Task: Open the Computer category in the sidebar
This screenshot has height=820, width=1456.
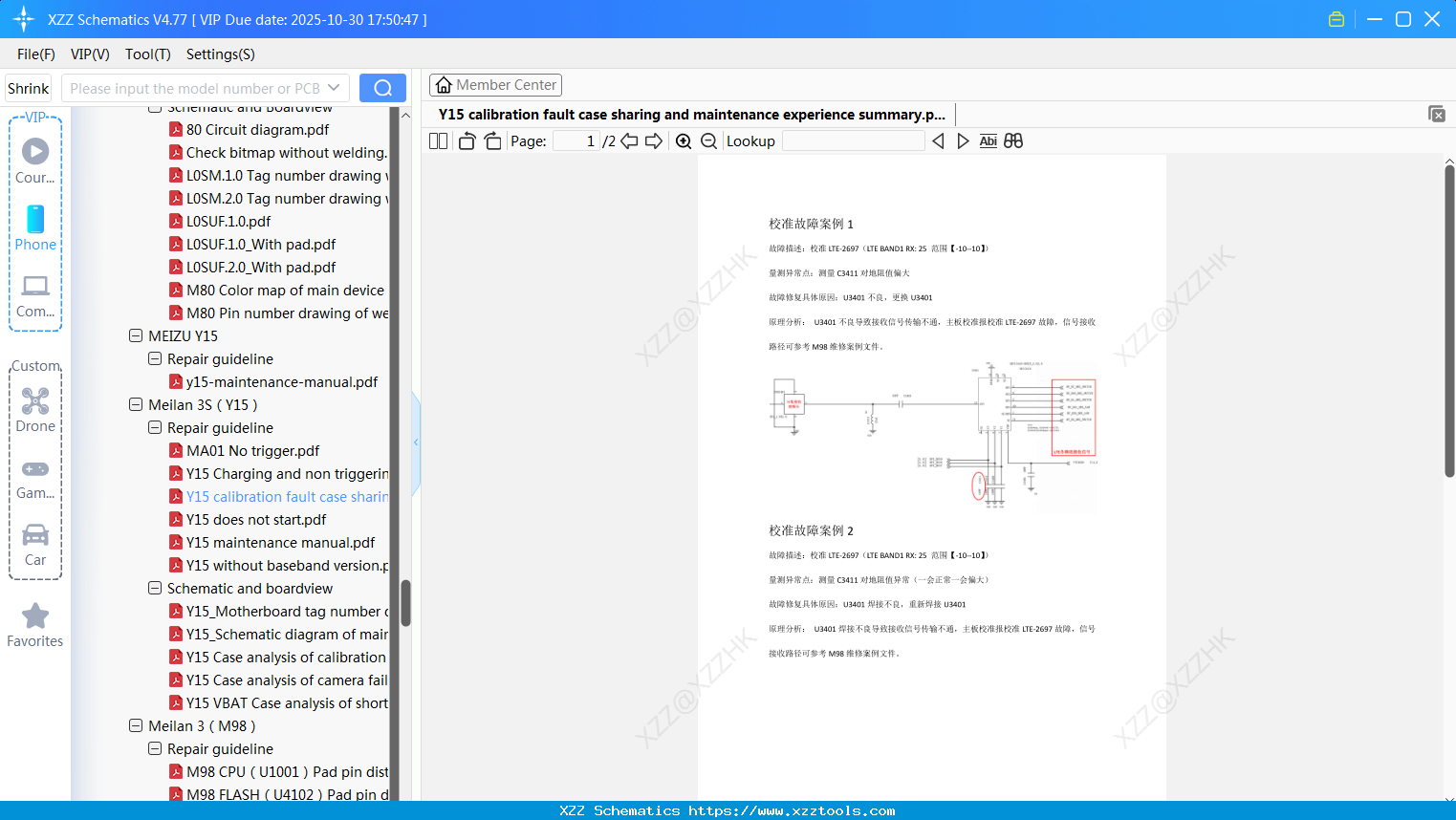Action: 35,295
